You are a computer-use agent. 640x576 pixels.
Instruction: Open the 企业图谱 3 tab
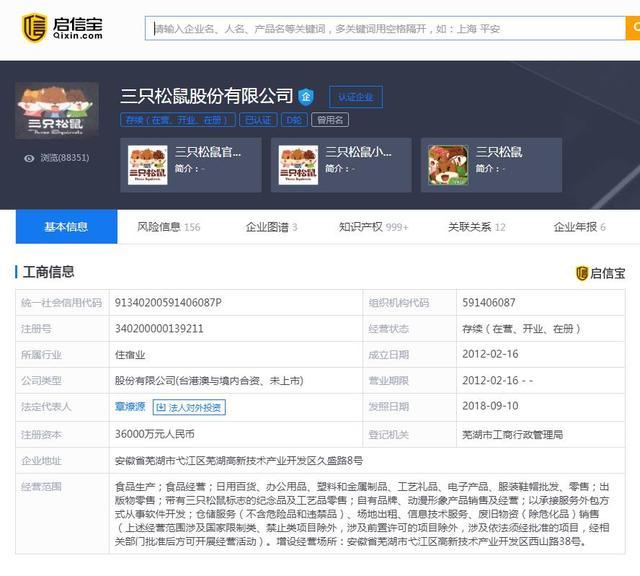tap(271, 227)
